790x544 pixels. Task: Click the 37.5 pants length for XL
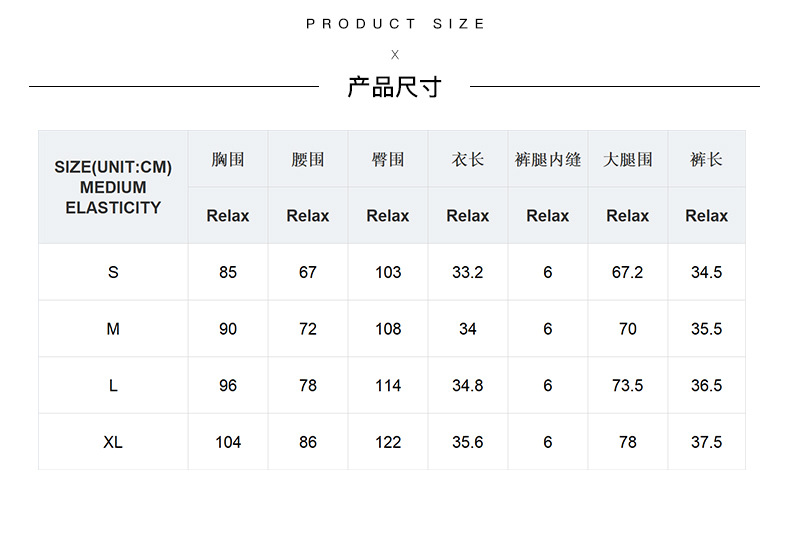click(x=706, y=442)
